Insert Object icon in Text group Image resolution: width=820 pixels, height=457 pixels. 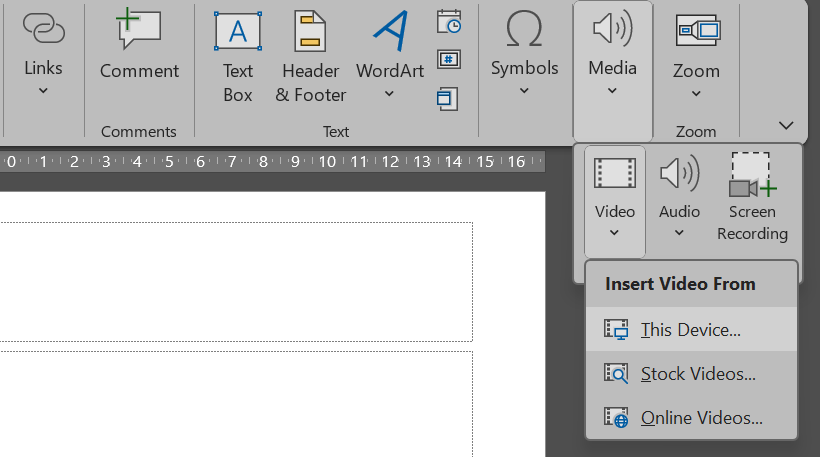click(x=448, y=99)
